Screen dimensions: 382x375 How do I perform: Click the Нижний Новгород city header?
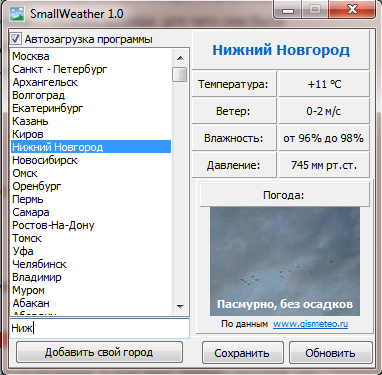coord(281,50)
